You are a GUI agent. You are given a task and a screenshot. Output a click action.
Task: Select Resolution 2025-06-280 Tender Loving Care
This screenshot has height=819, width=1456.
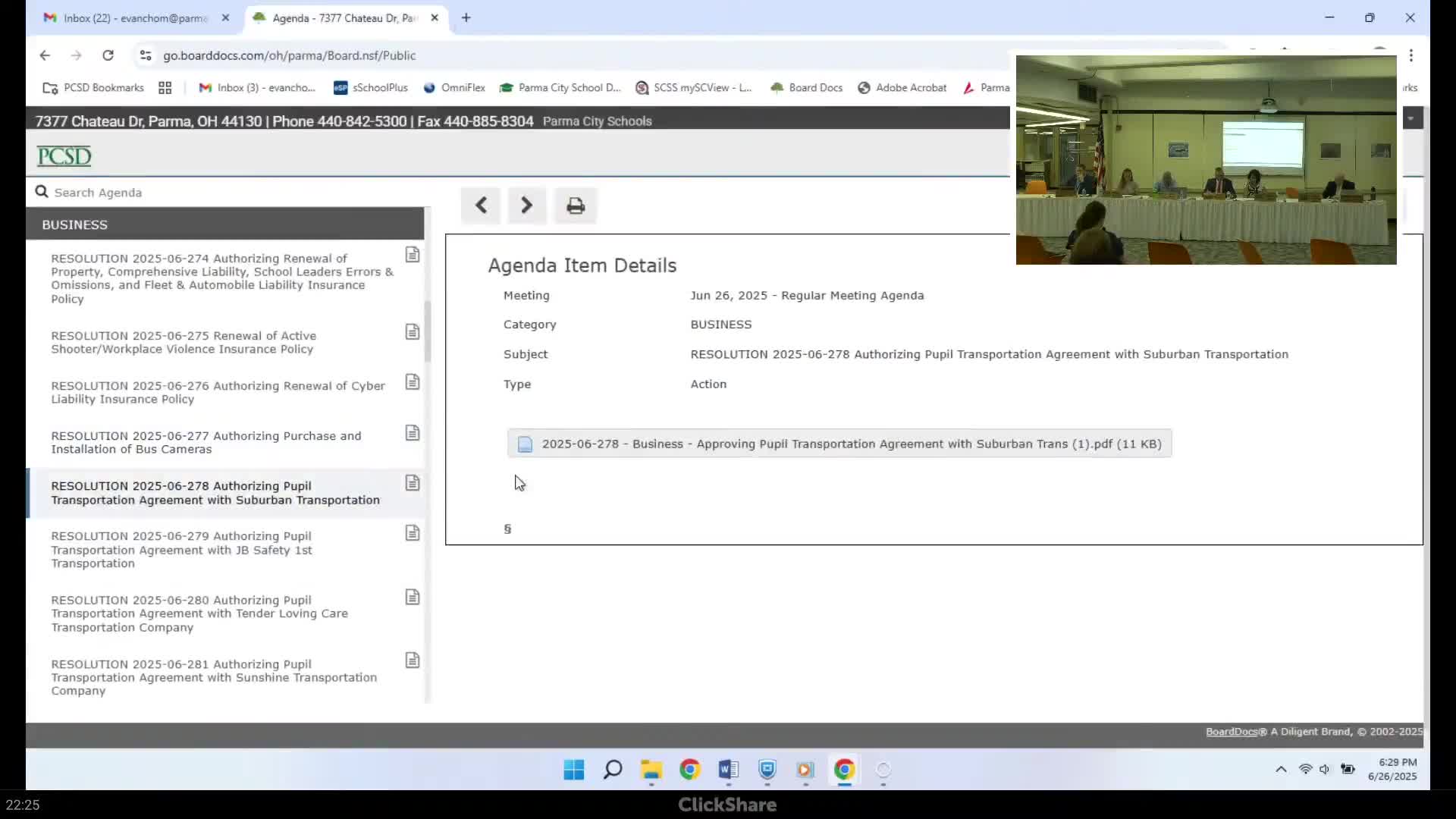(199, 613)
